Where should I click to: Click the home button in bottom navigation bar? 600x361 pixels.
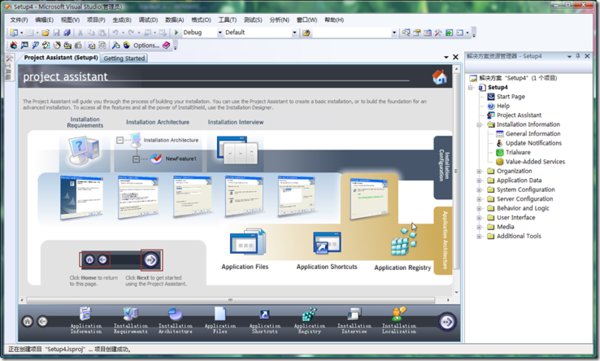(x=28, y=321)
